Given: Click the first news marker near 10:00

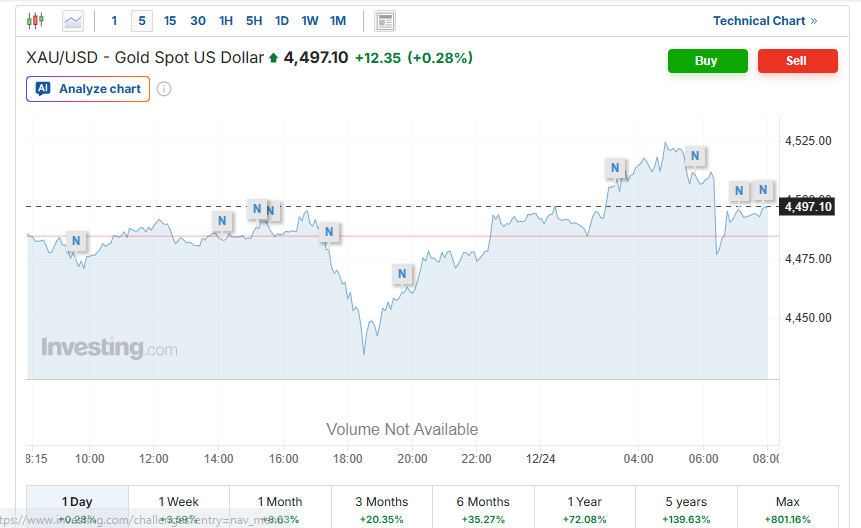Looking at the screenshot, I should pyautogui.click(x=76, y=240).
